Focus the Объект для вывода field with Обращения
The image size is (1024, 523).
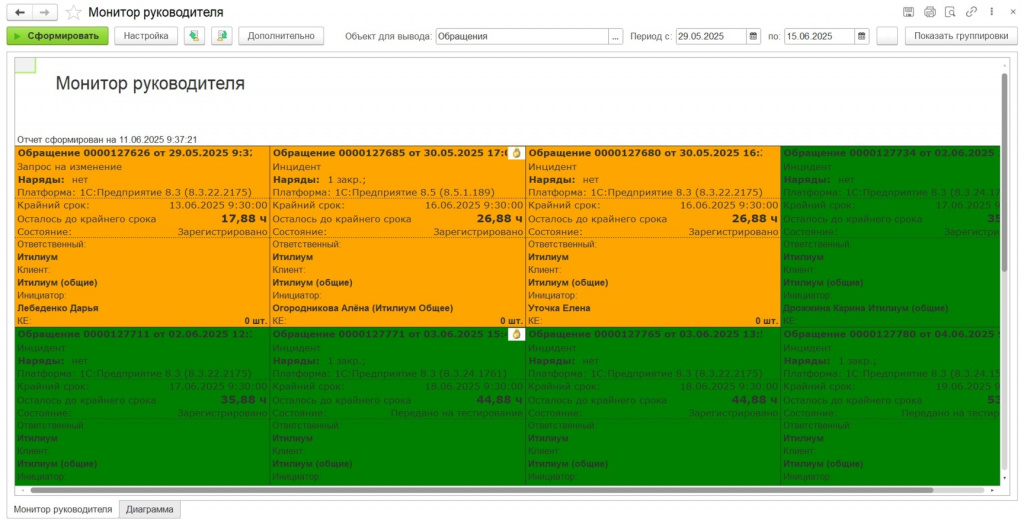pos(522,37)
